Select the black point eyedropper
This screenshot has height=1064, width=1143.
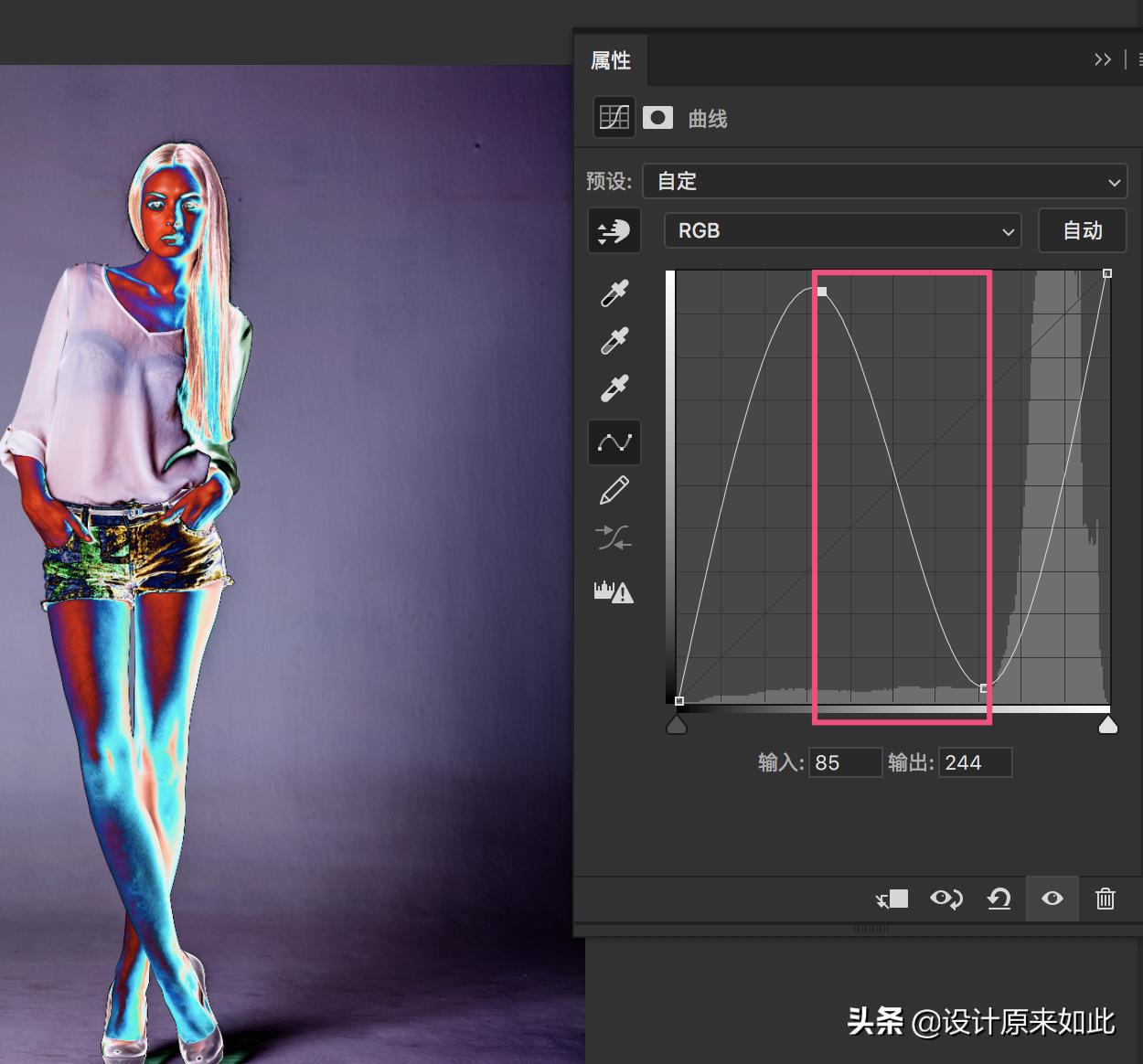(614, 293)
